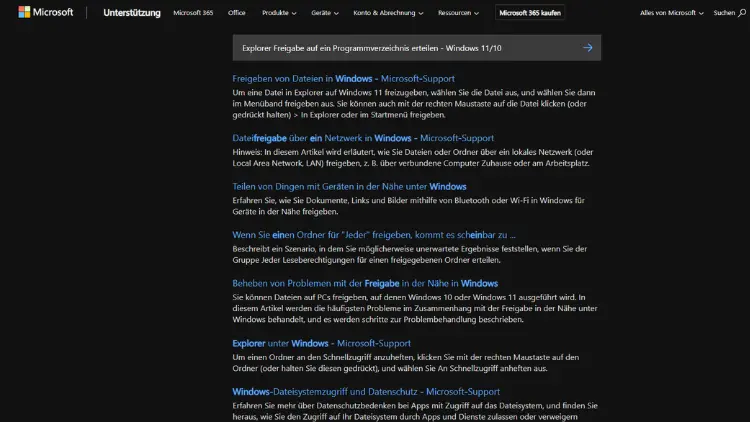This screenshot has width=750, height=422.
Task: Click text starting 'Um eine Datei in Explorer'
Action: tap(414, 104)
